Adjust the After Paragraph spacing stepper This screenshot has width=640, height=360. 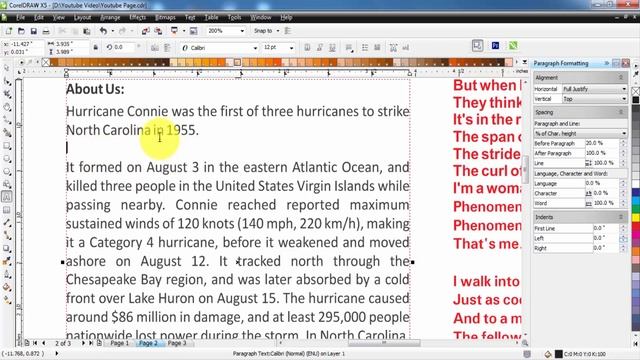click(623, 153)
